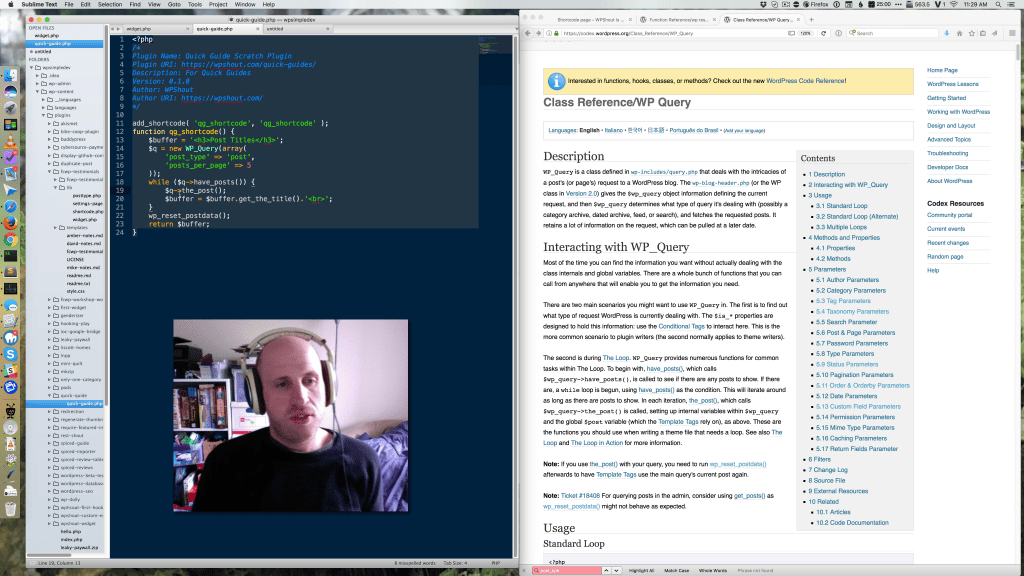1024x576 pixels.
Task: Click the Home icon in Firefox toolbar
Action: 960,33
